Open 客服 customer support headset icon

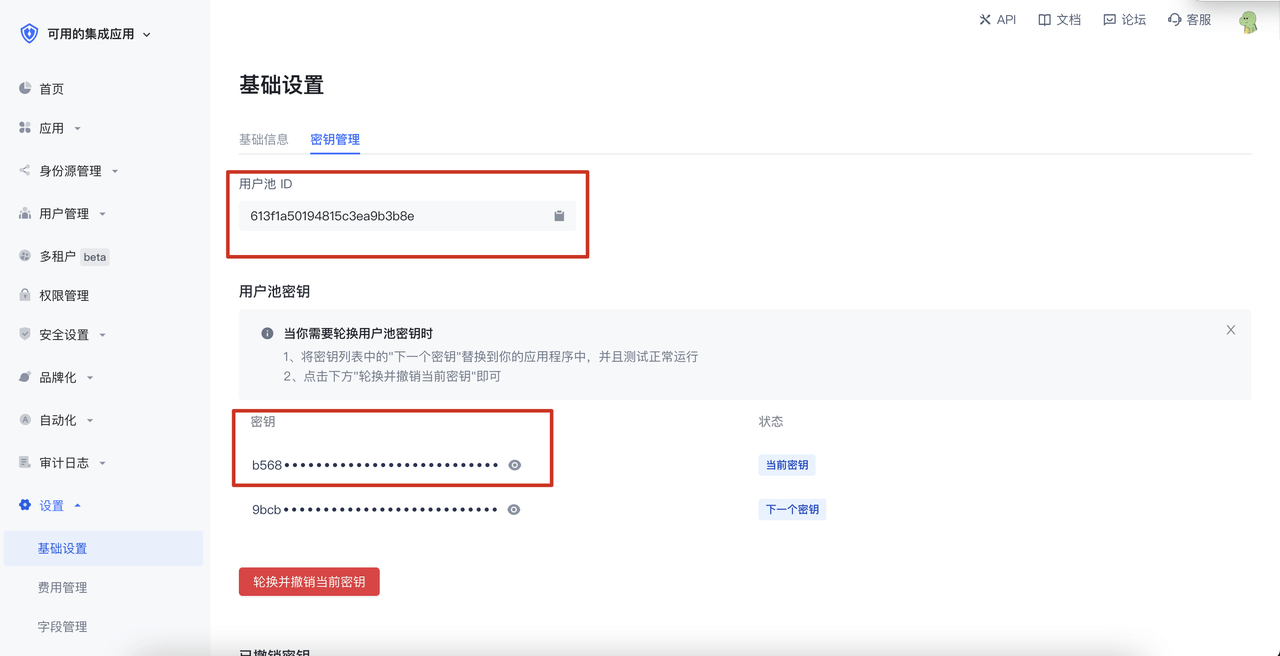1175,20
